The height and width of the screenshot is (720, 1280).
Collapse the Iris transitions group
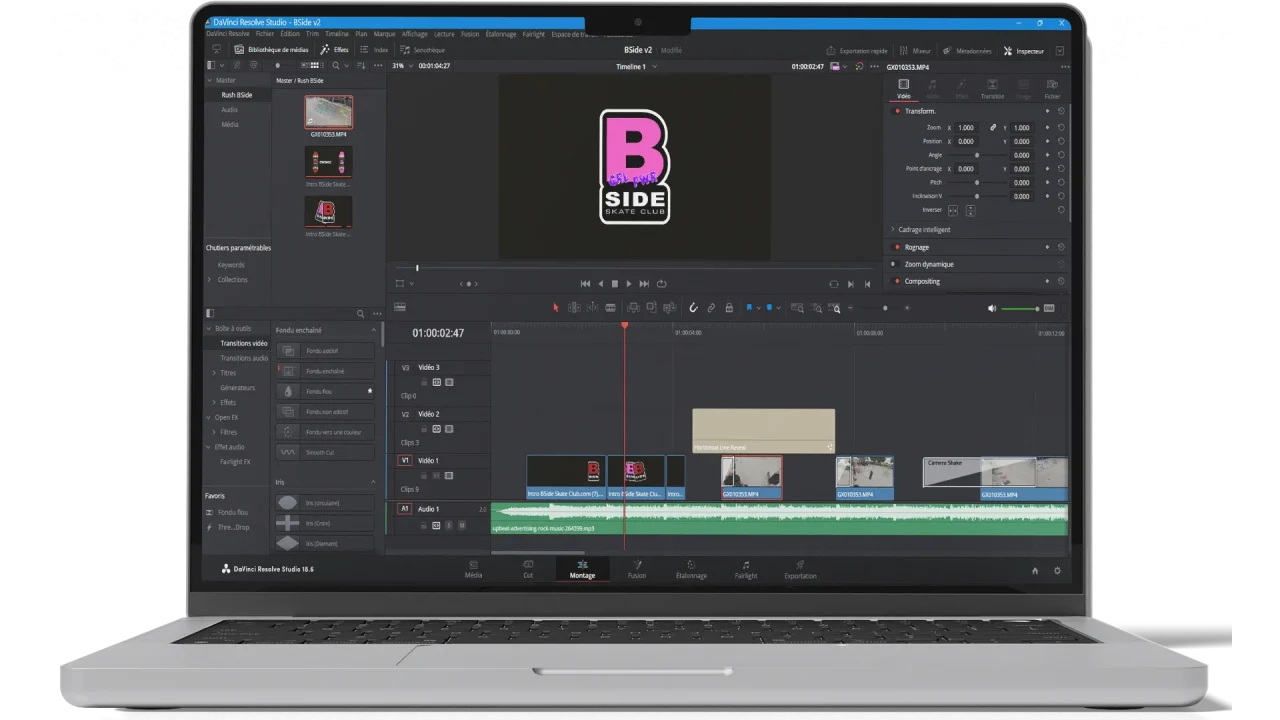tap(374, 482)
